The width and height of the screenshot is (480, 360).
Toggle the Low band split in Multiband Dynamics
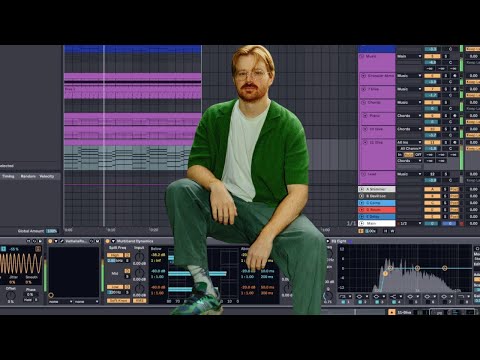point(115,287)
